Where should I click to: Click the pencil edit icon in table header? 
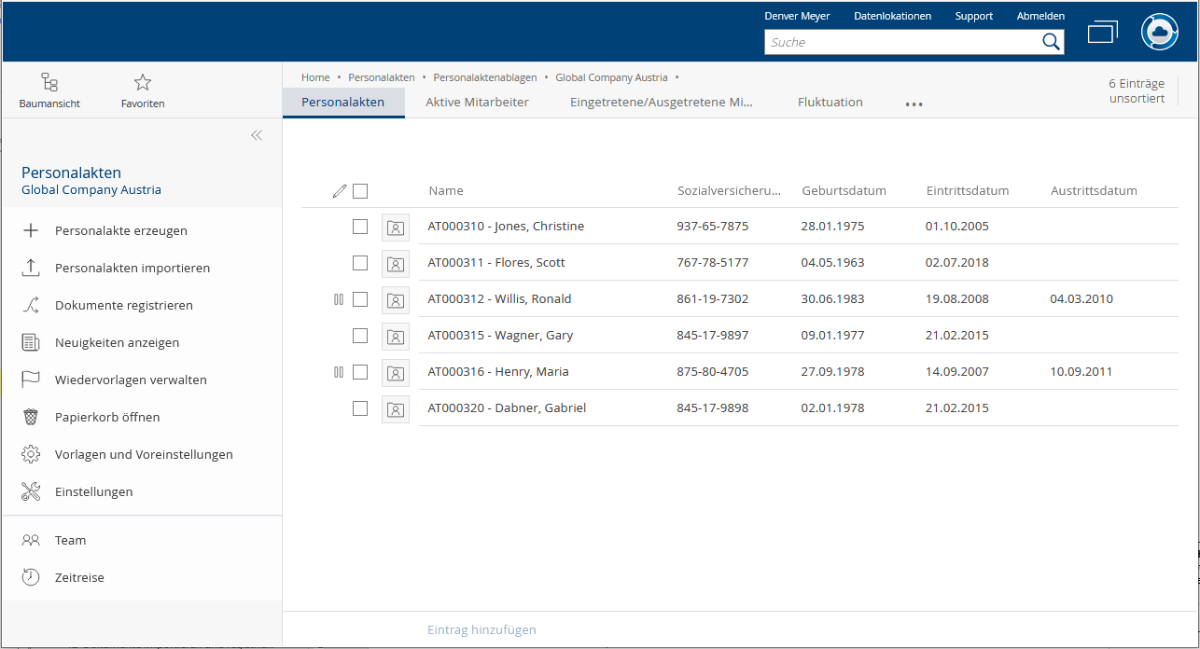339,191
